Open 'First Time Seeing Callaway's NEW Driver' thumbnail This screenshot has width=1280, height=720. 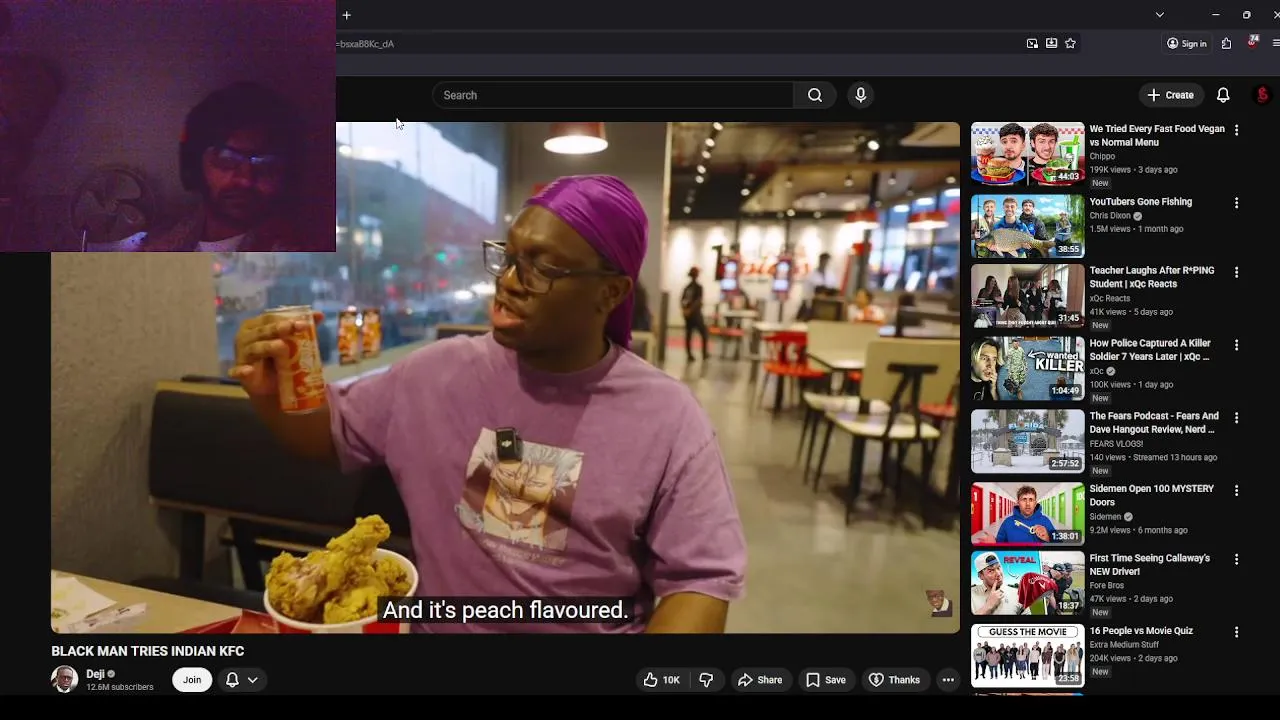point(1027,583)
